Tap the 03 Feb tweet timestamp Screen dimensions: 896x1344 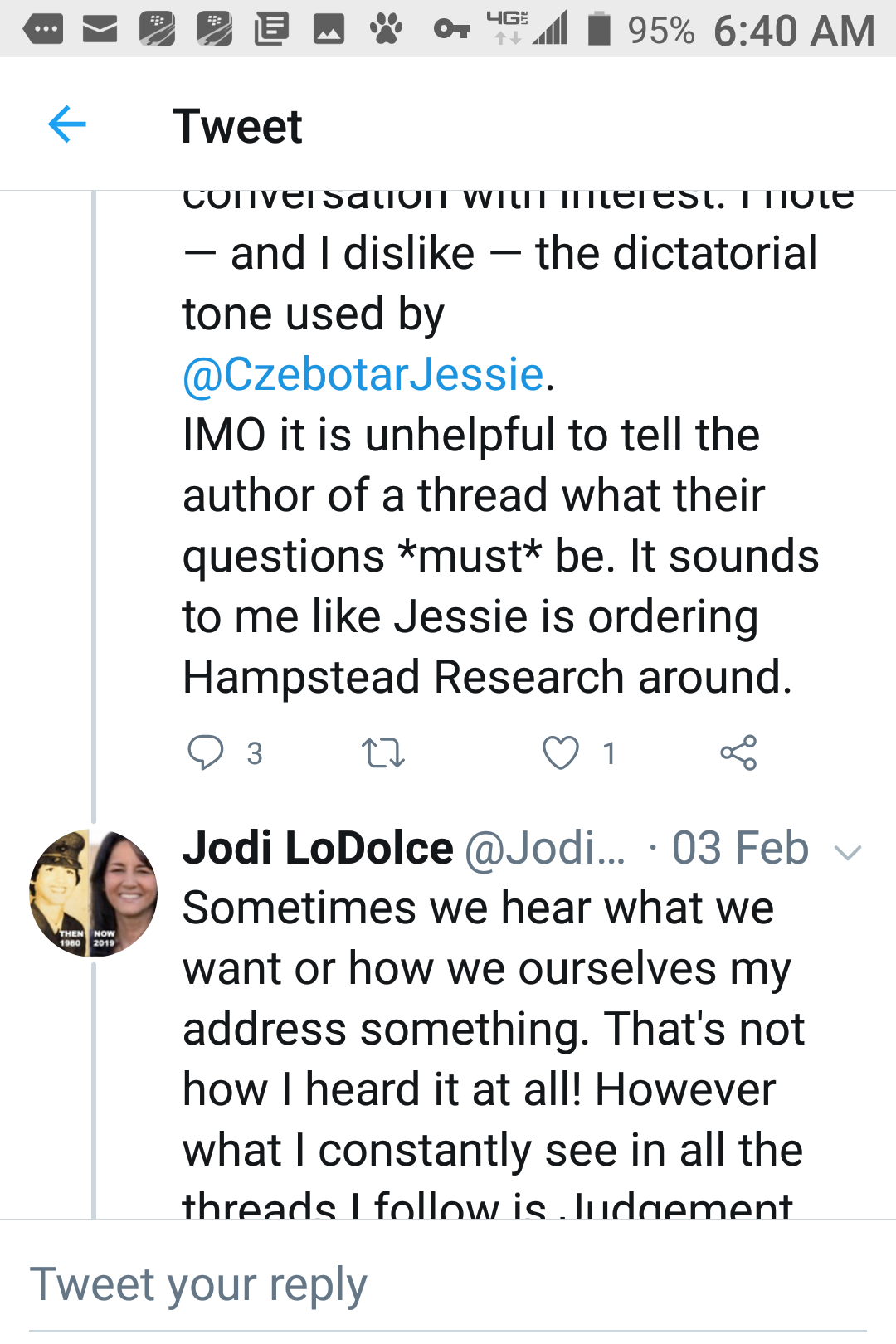tap(739, 849)
